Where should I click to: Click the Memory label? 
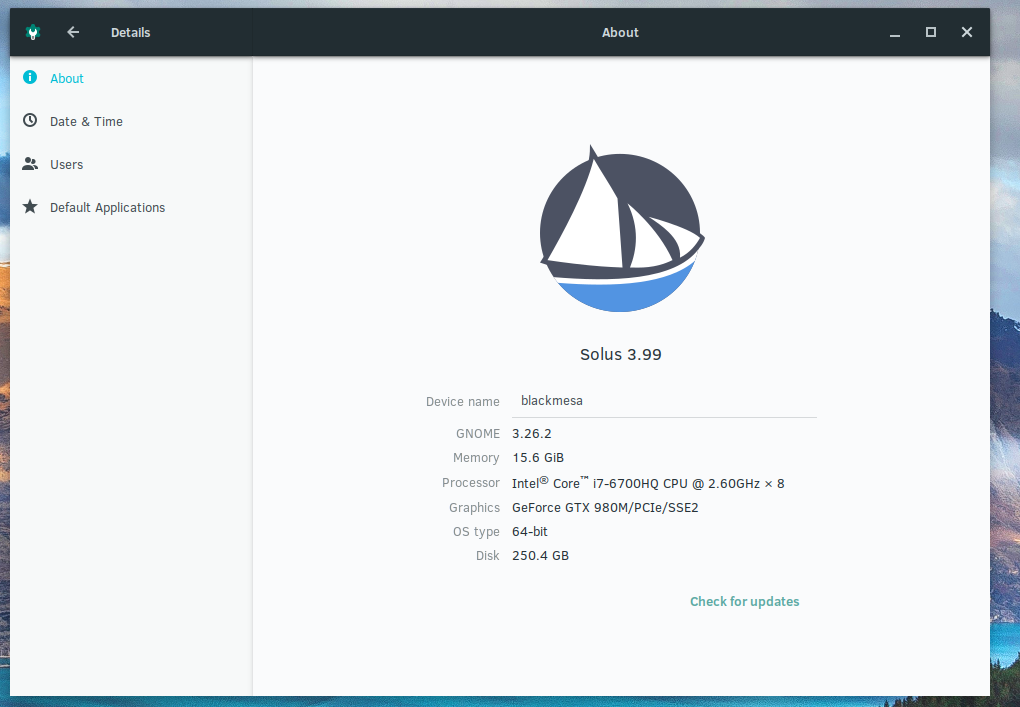coord(476,458)
